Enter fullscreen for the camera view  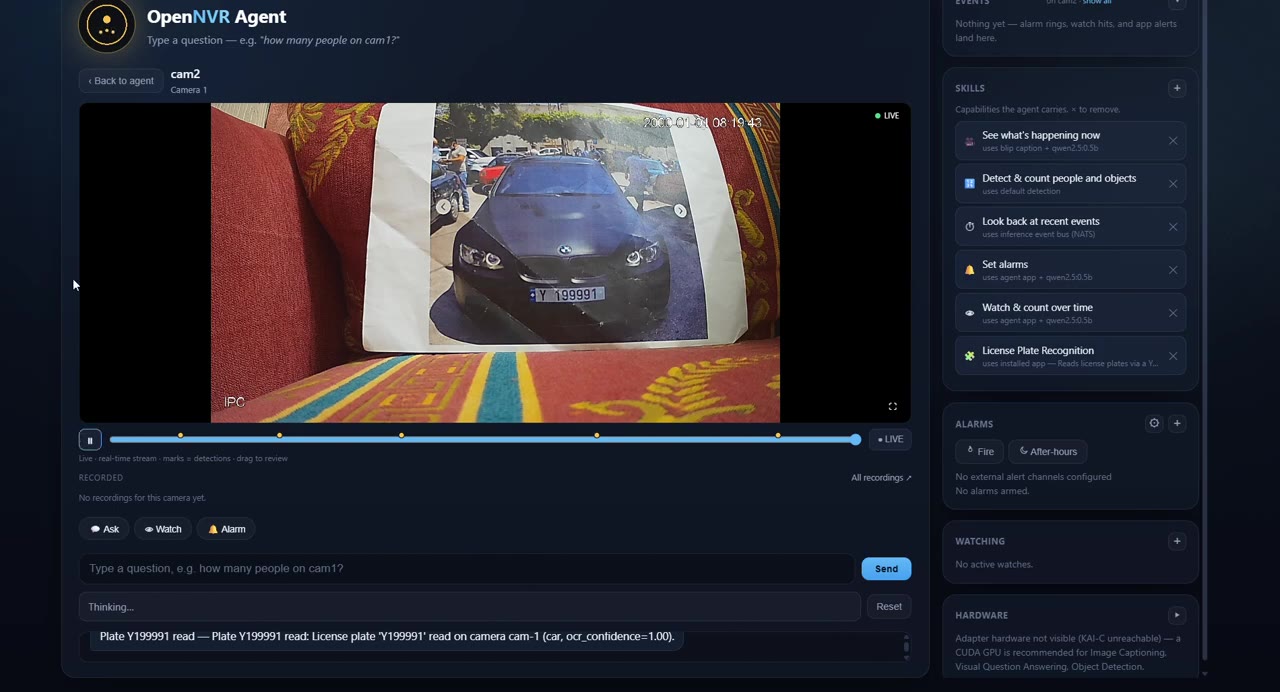tap(893, 406)
